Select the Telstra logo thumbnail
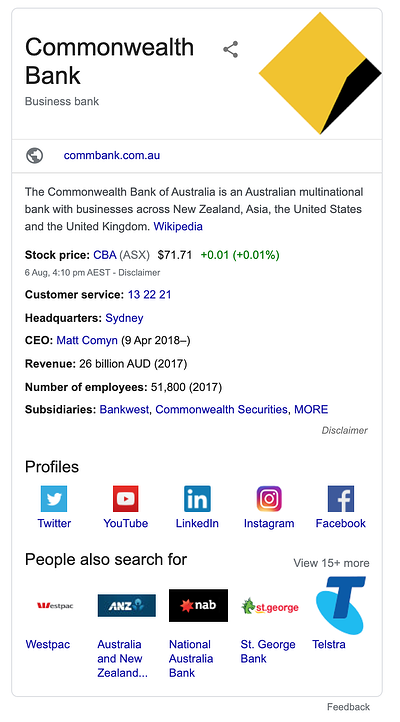 (x=341, y=605)
